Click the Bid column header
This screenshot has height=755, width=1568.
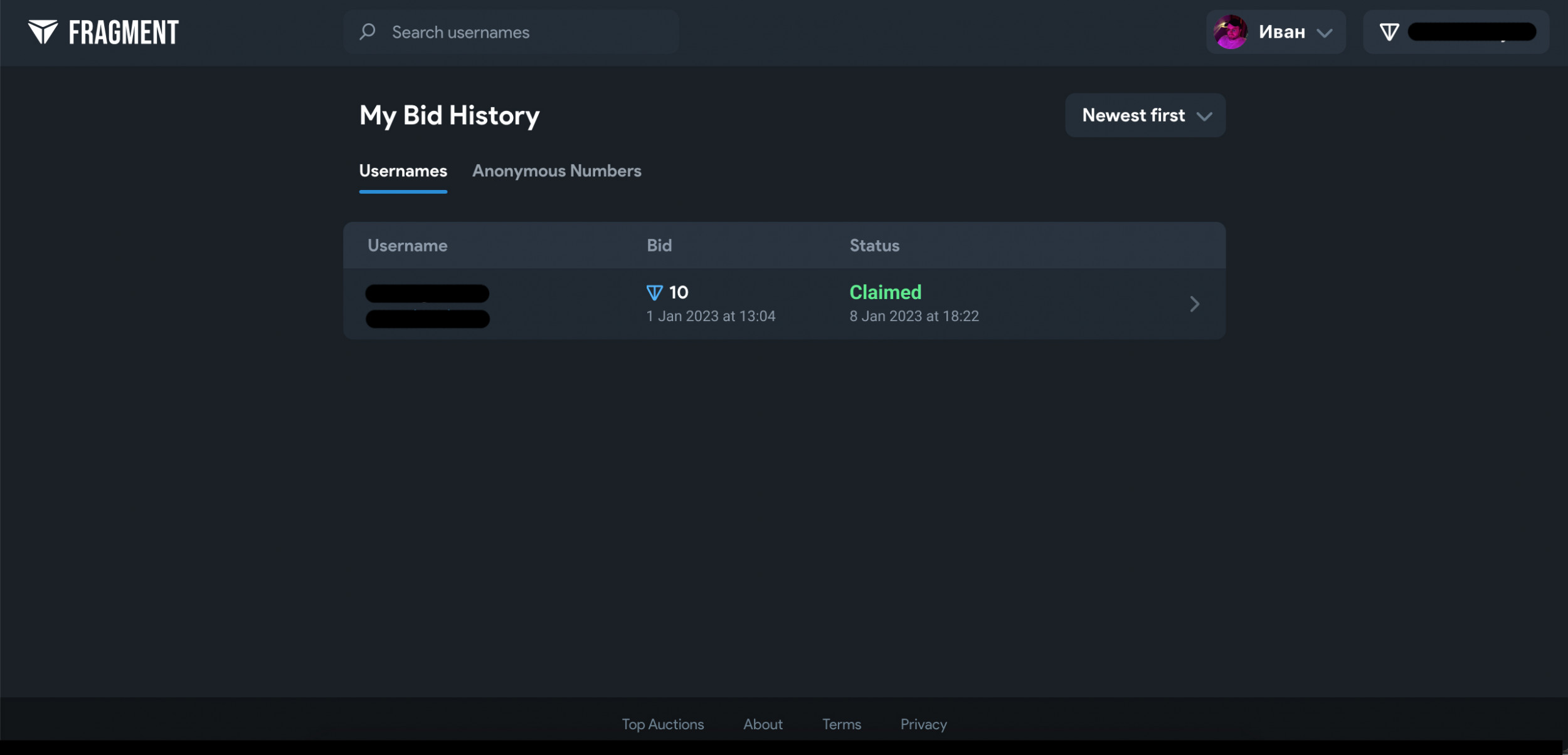659,246
